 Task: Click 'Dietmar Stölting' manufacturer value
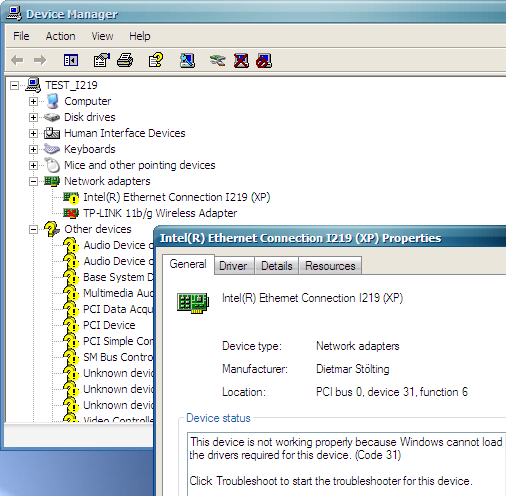point(353,369)
